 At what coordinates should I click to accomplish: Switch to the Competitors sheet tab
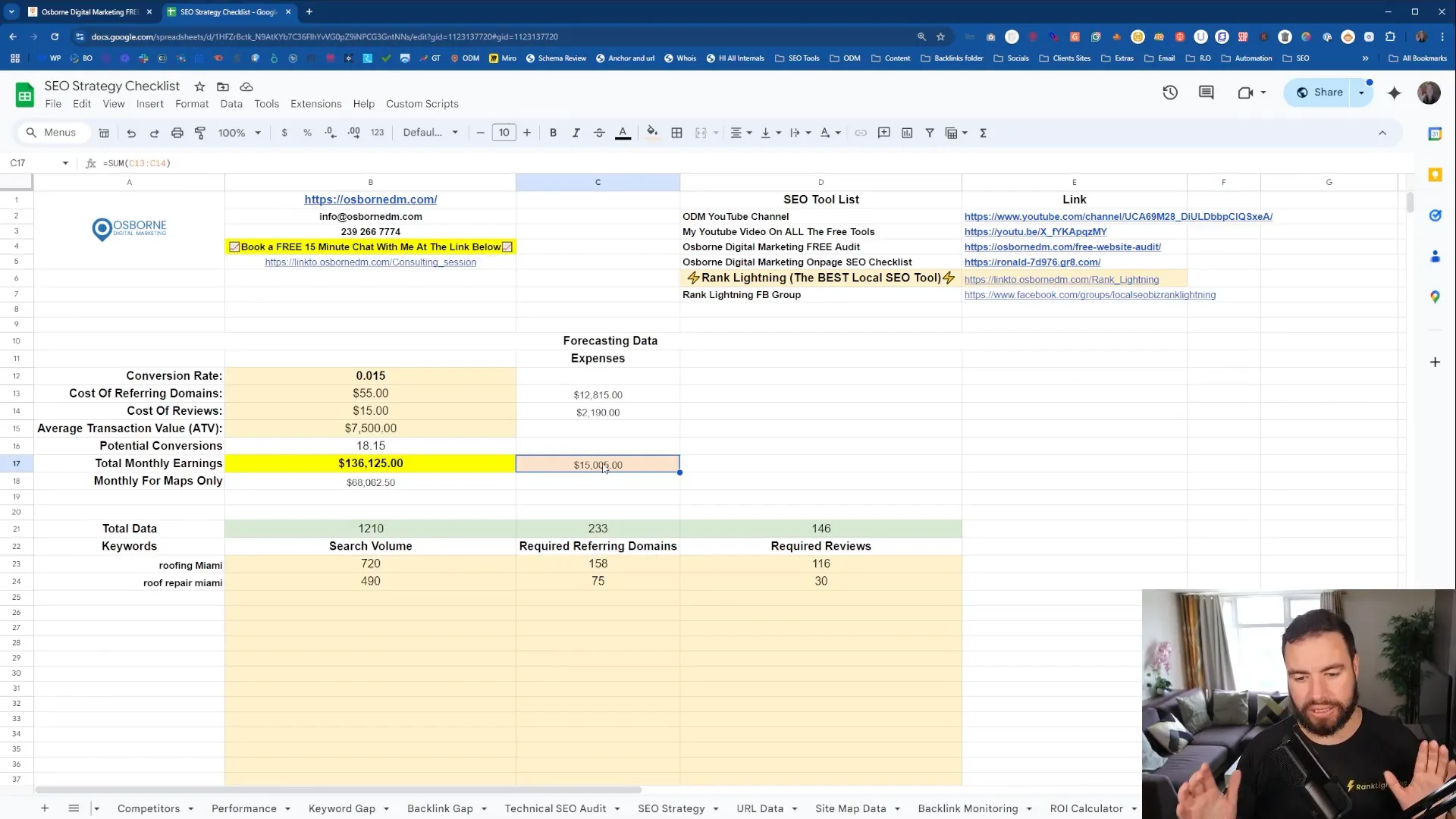tap(149, 808)
